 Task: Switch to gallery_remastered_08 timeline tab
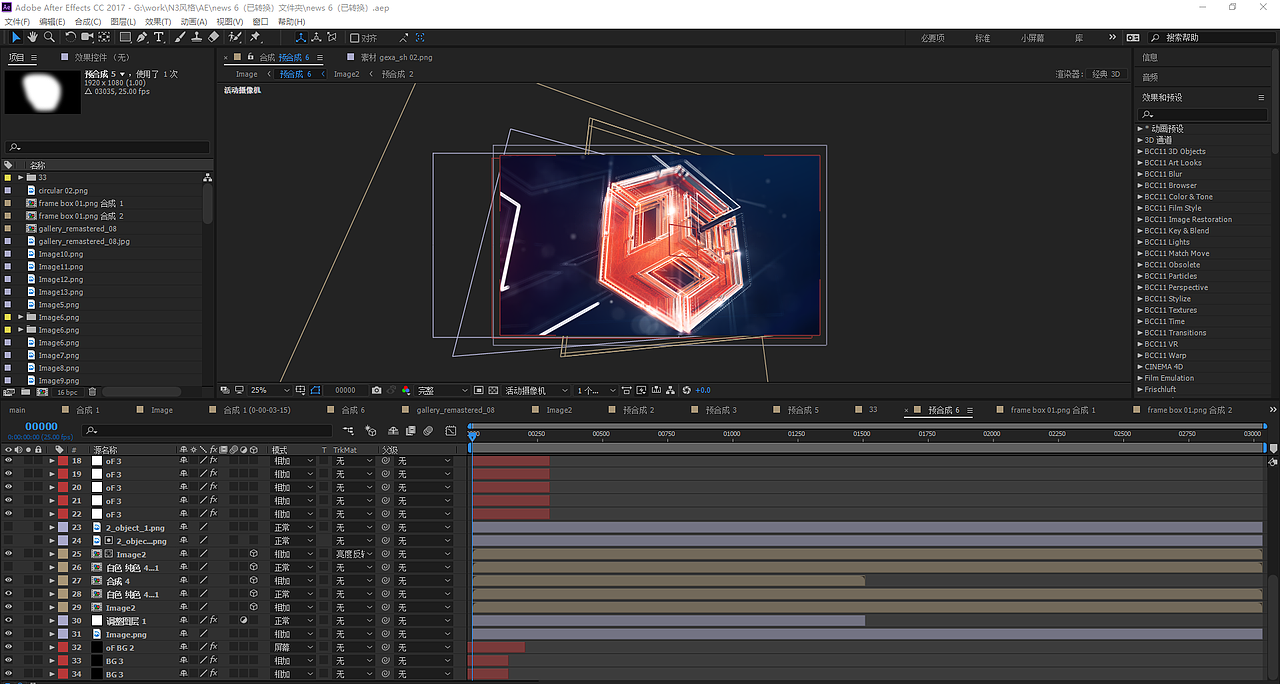click(456, 410)
